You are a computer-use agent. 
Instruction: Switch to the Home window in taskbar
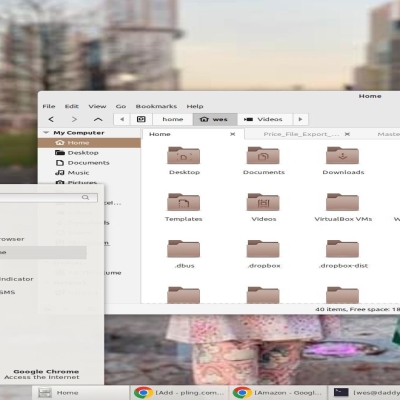pos(80,393)
